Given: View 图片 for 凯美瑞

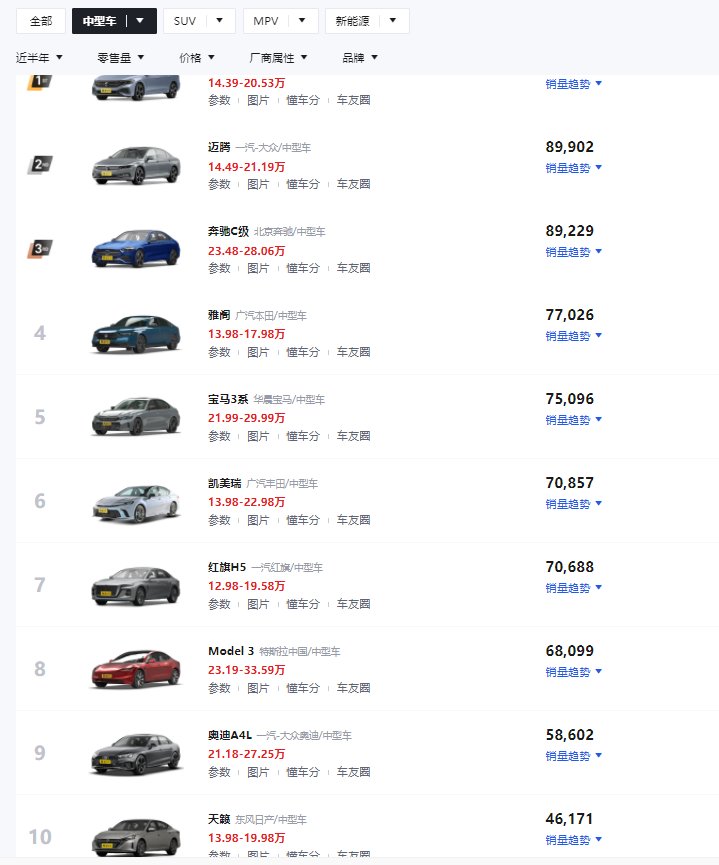Looking at the screenshot, I should point(258,520).
